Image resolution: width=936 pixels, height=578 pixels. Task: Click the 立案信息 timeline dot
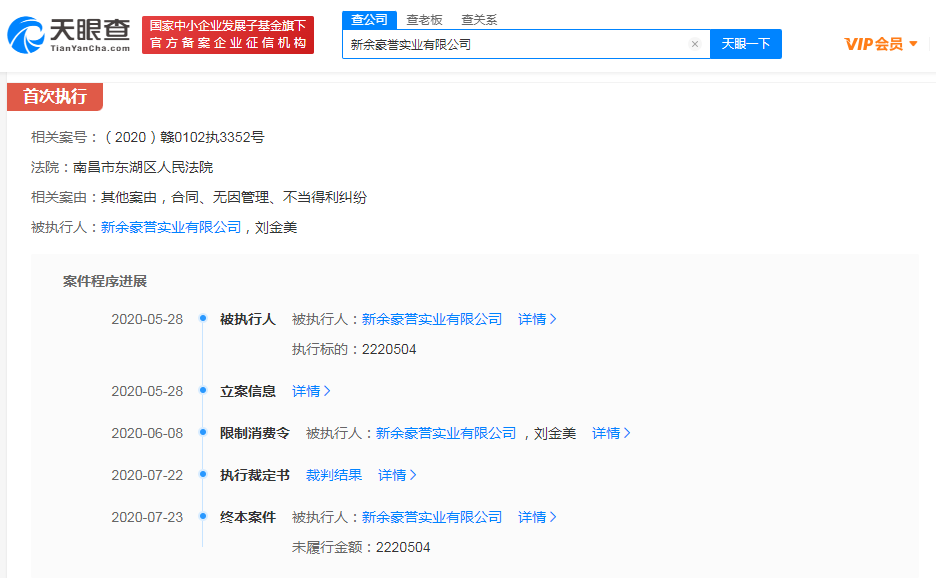(x=203, y=390)
